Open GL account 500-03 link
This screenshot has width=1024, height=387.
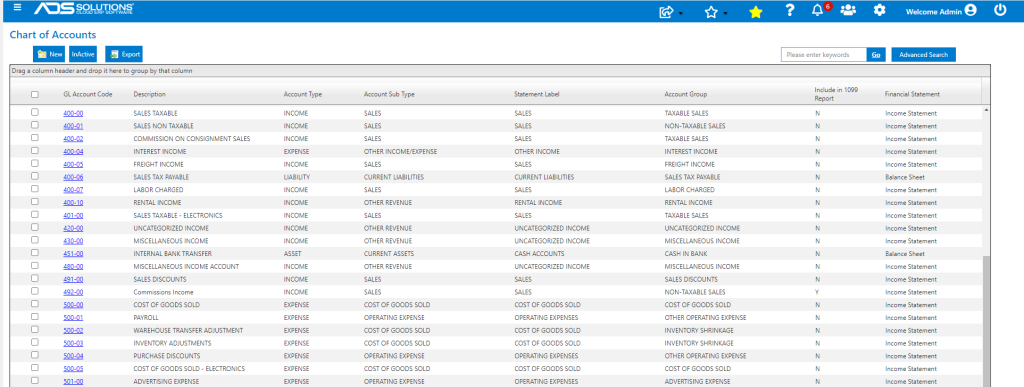73,343
